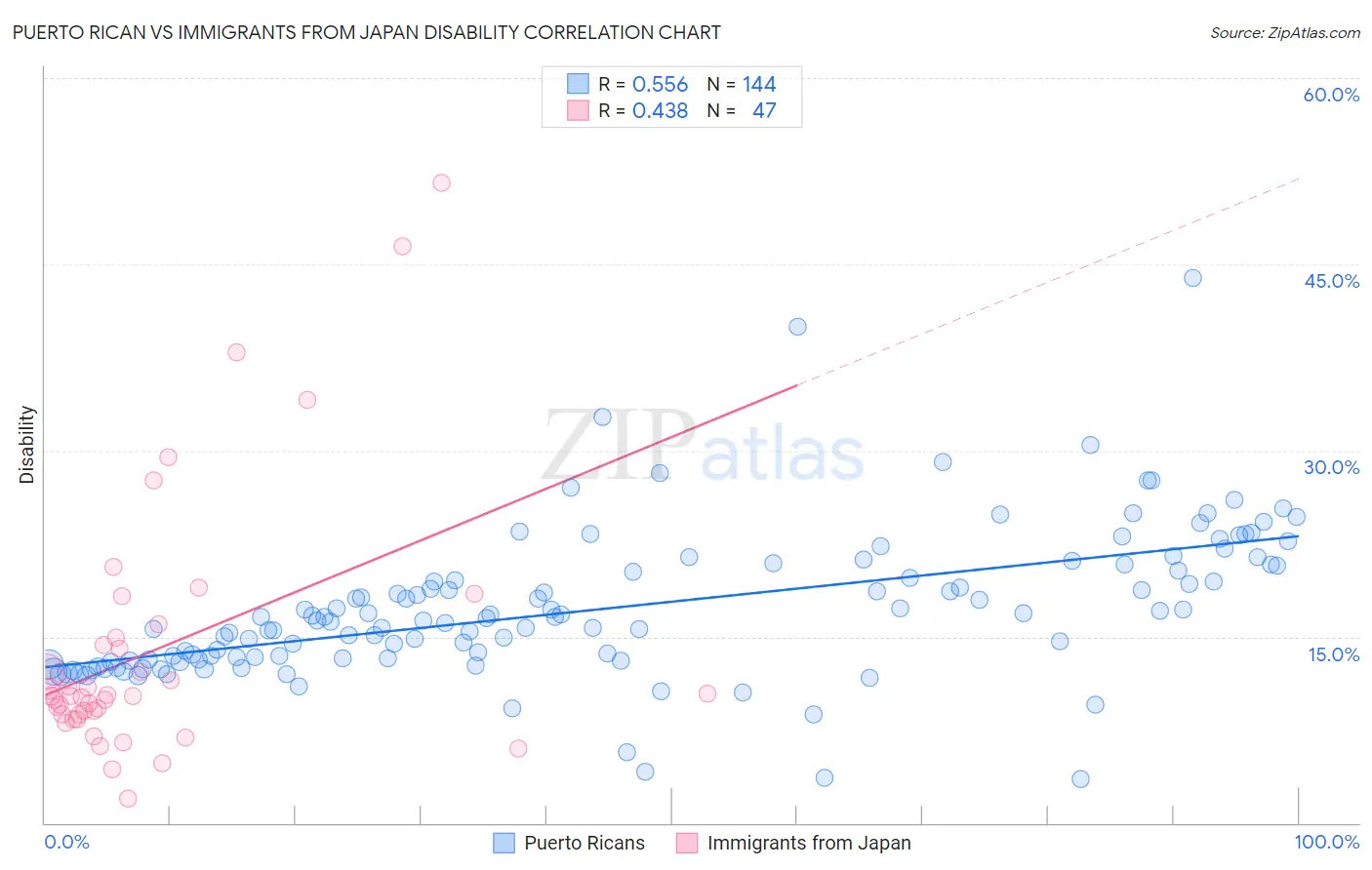1372x870 pixels.
Task: Click the blue data point near 40%
Action: coord(797,327)
